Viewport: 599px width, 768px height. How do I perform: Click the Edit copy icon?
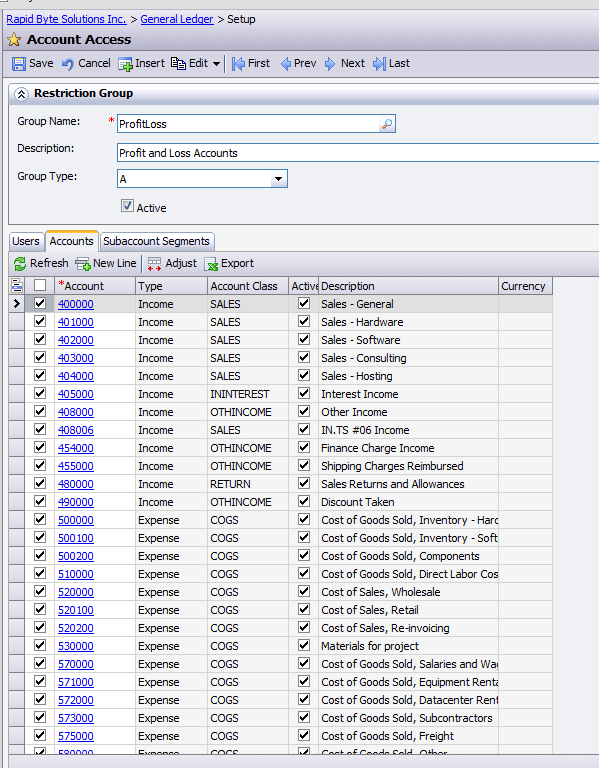pos(178,63)
